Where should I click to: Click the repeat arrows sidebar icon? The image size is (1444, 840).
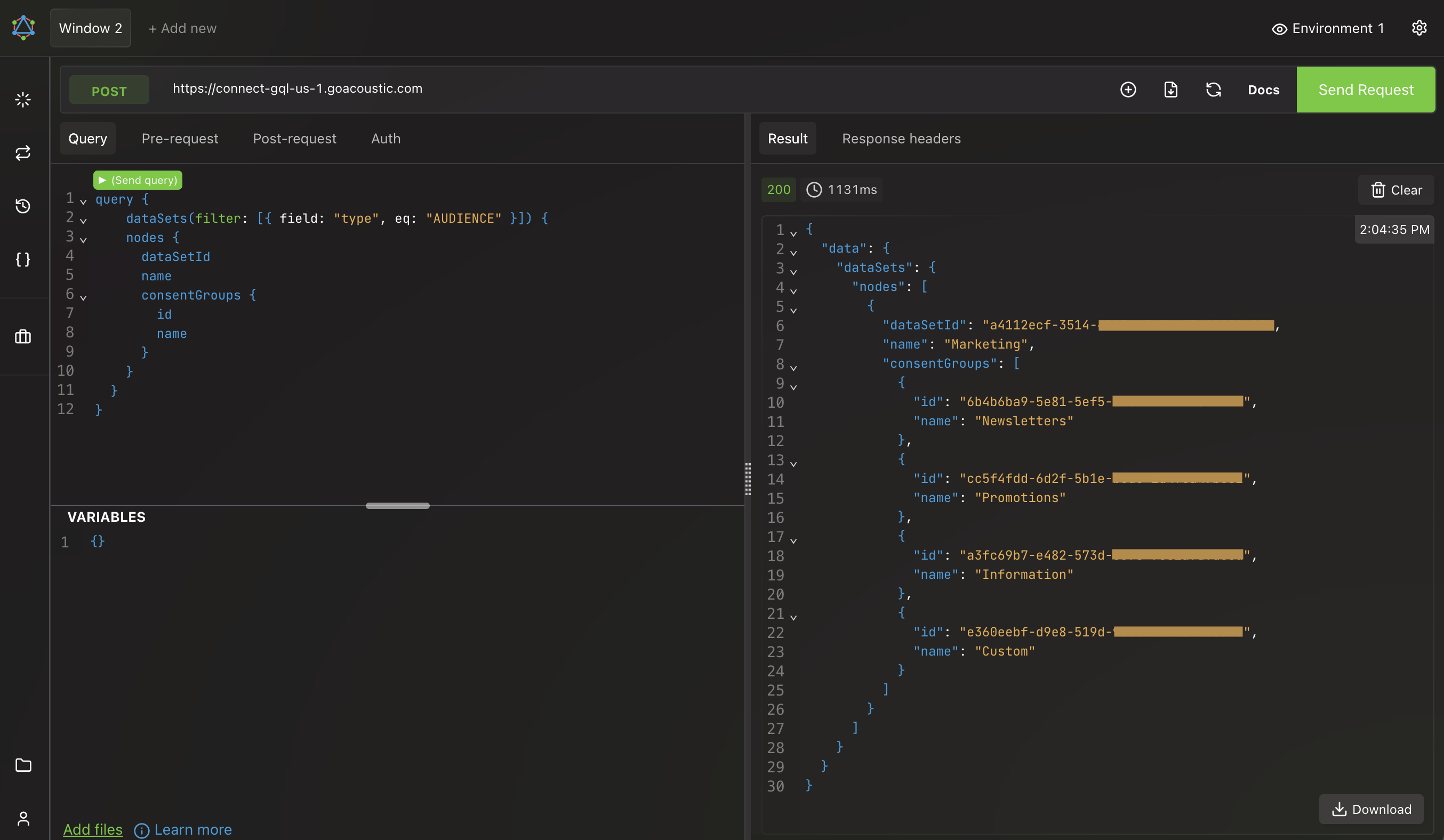tap(23, 153)
